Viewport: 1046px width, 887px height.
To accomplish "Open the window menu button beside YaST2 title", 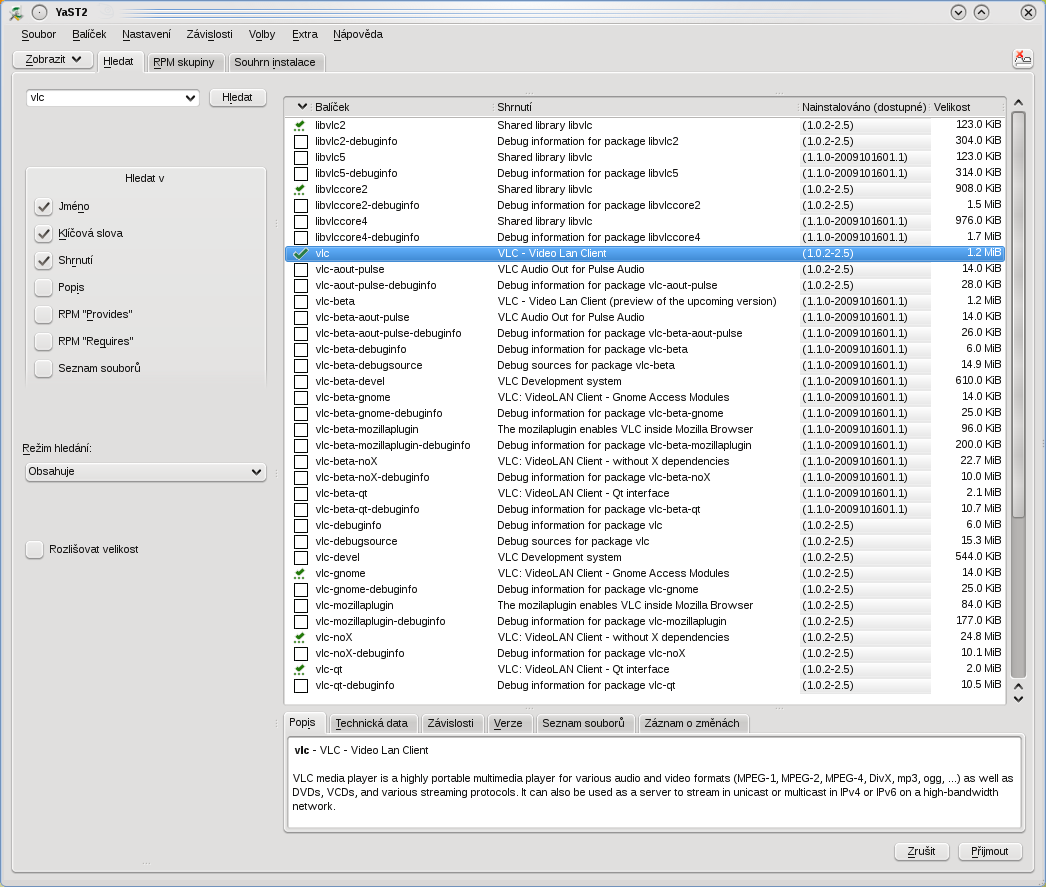I will click(x=40, y=13).
